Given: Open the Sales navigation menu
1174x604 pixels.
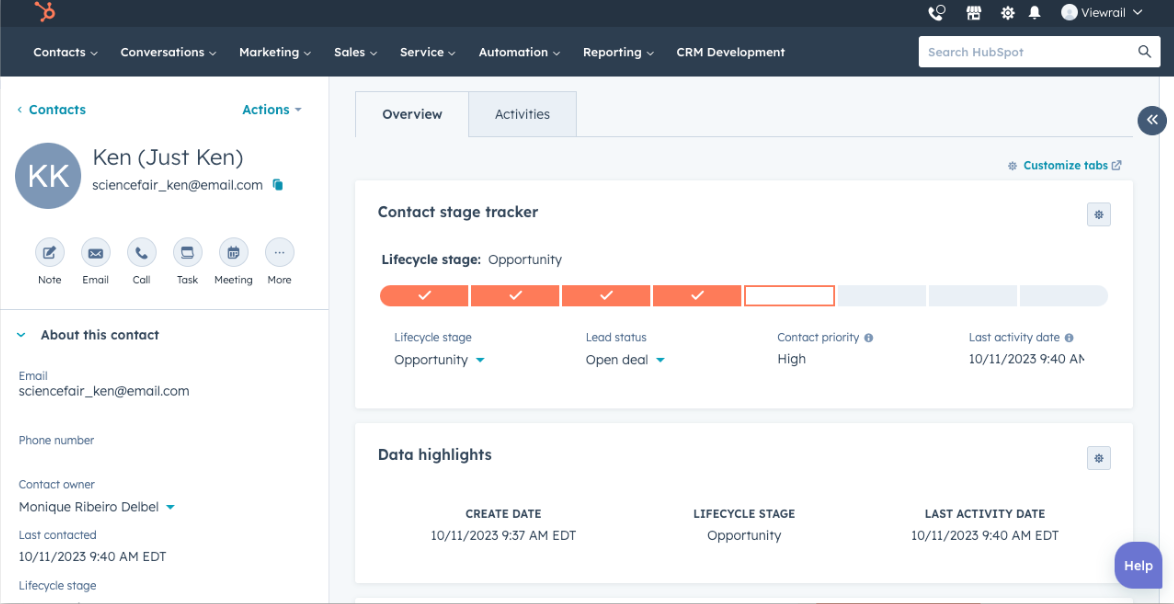Looking at the screenshot, I should pyautogui.click(x=356, y=52).
